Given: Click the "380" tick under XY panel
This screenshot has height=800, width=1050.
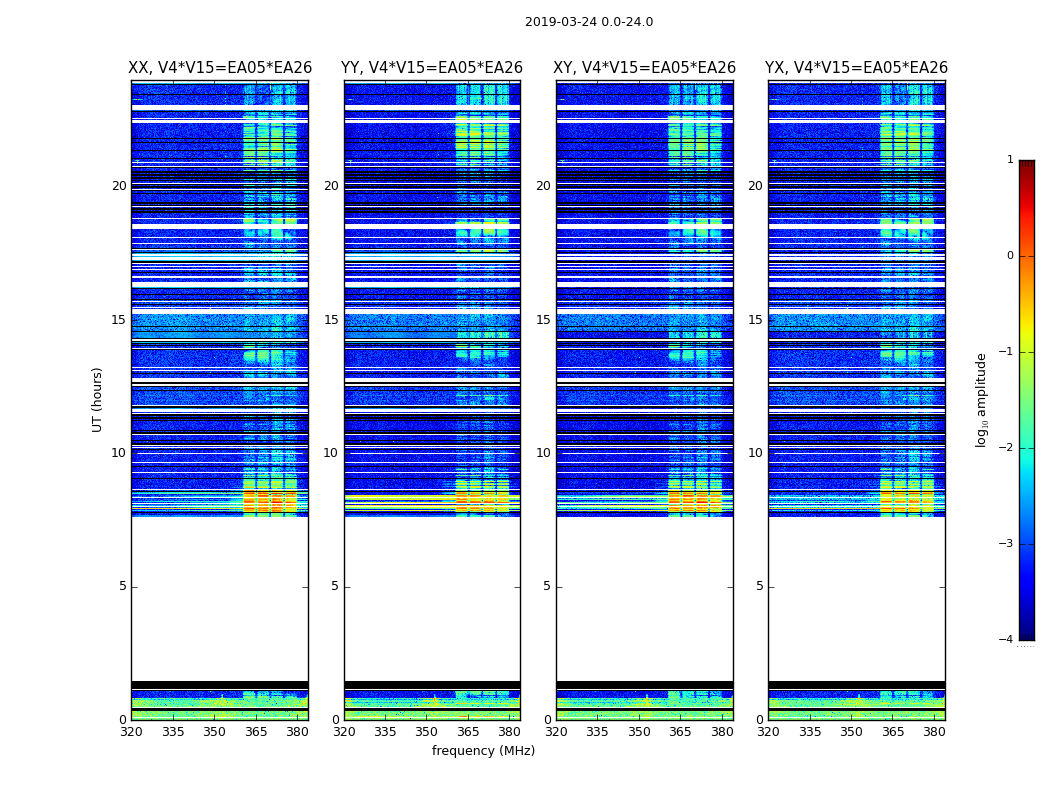Looking at the screenshot, I should (722, 732).
